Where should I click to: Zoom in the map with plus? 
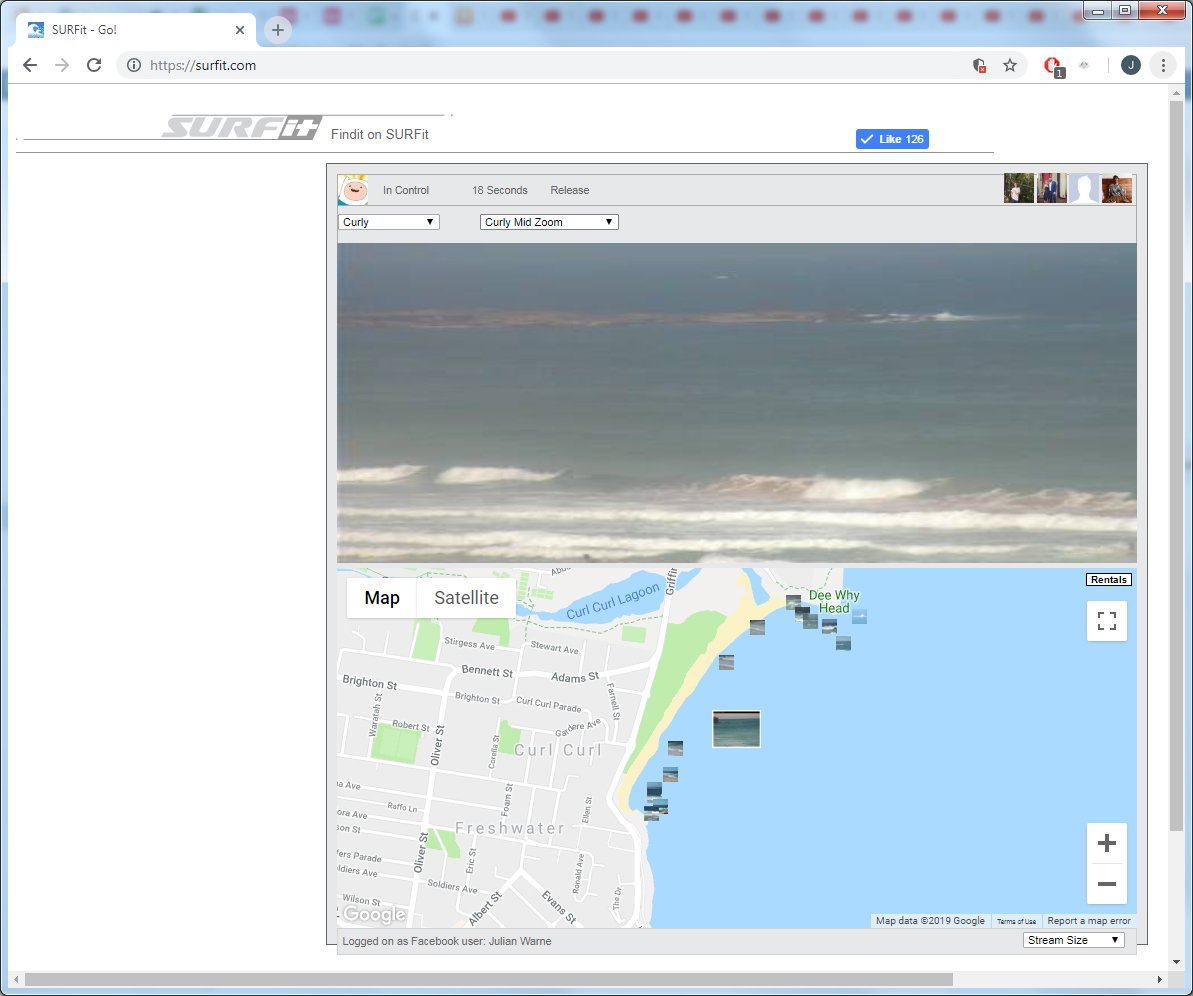pyautogui.click(x=1107, y=843)
